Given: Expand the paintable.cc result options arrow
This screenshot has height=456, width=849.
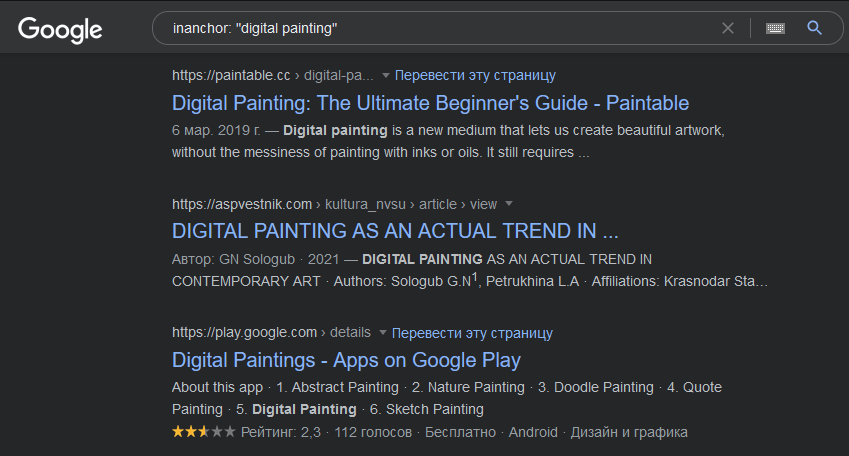Looking at the screenshot, I should (386, 75).
